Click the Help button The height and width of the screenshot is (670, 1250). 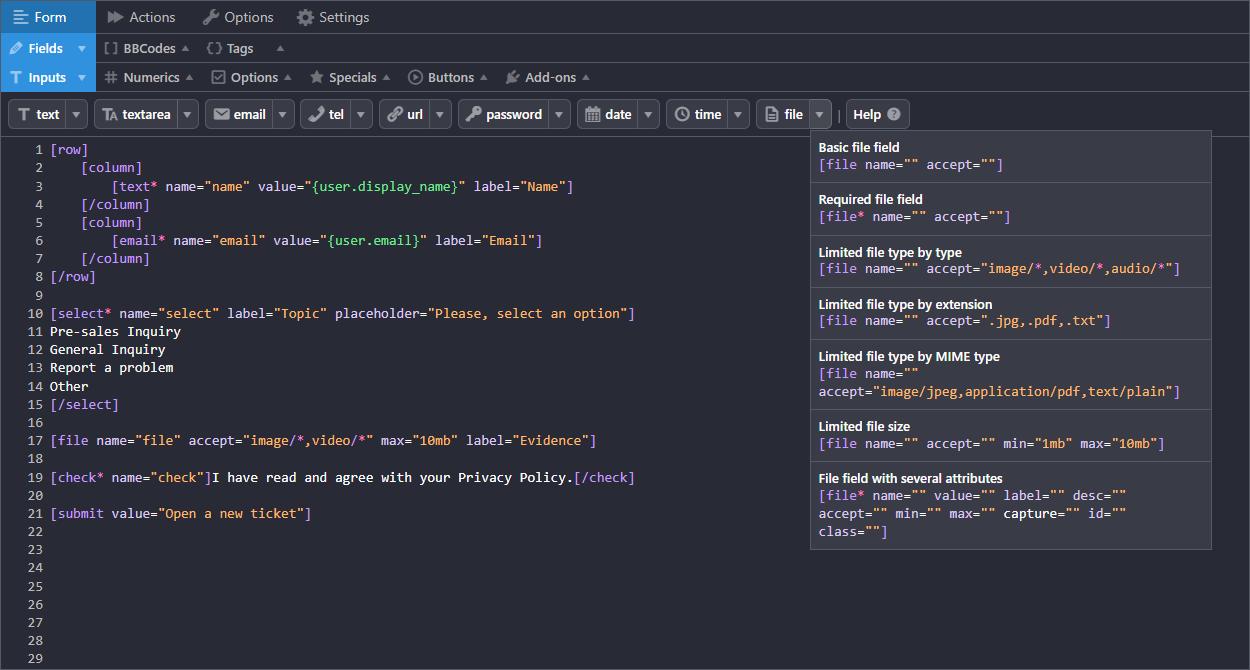(877, 113)
